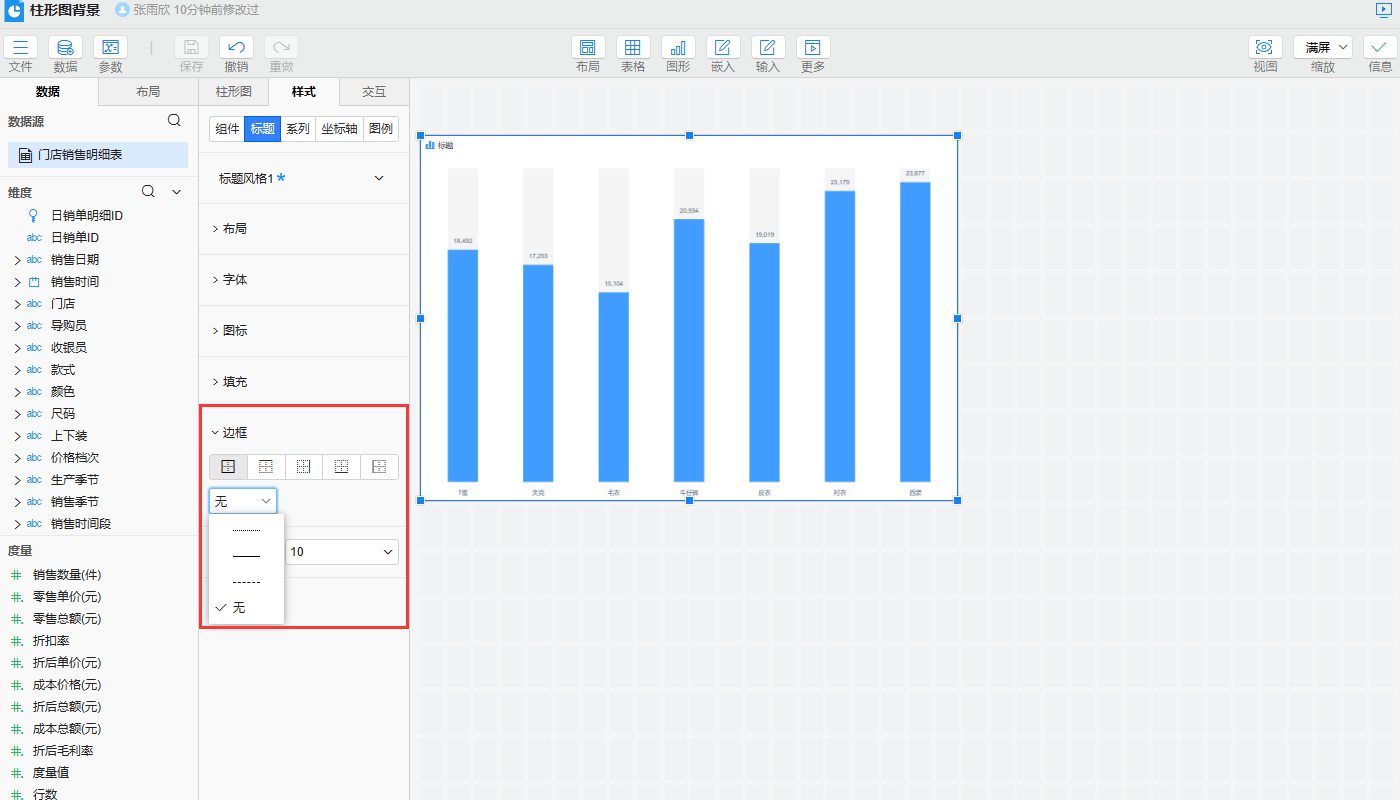
Task: Open the 视图 view icon
Action: [x=1265, y=47]
